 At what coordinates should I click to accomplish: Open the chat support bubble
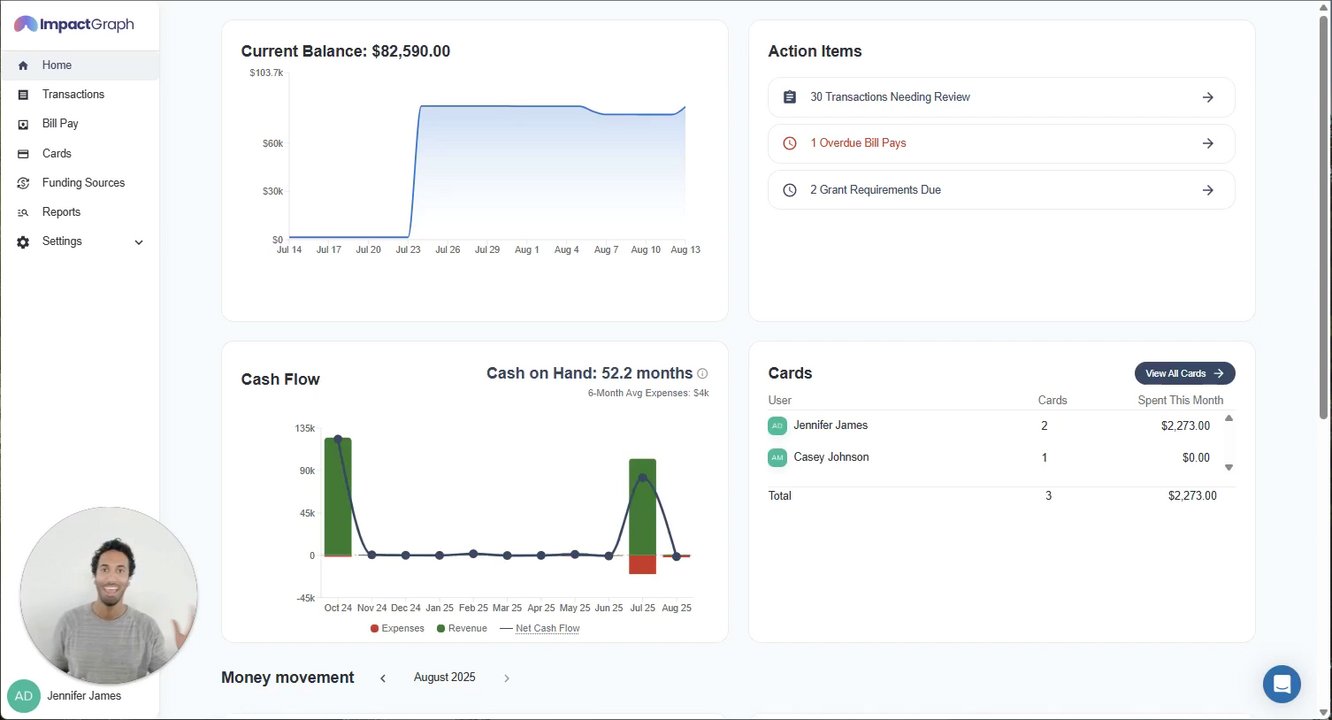coord(1281,684)
